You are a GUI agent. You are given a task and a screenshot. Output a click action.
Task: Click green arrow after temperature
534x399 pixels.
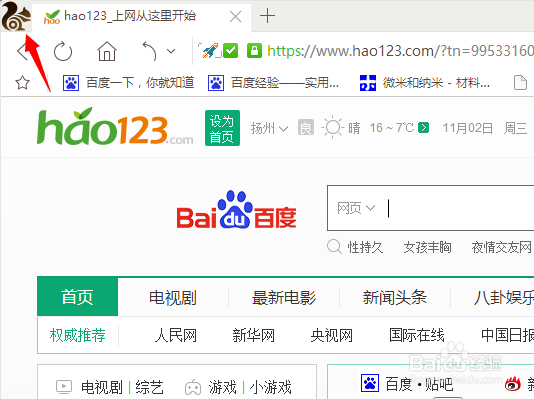423,128
